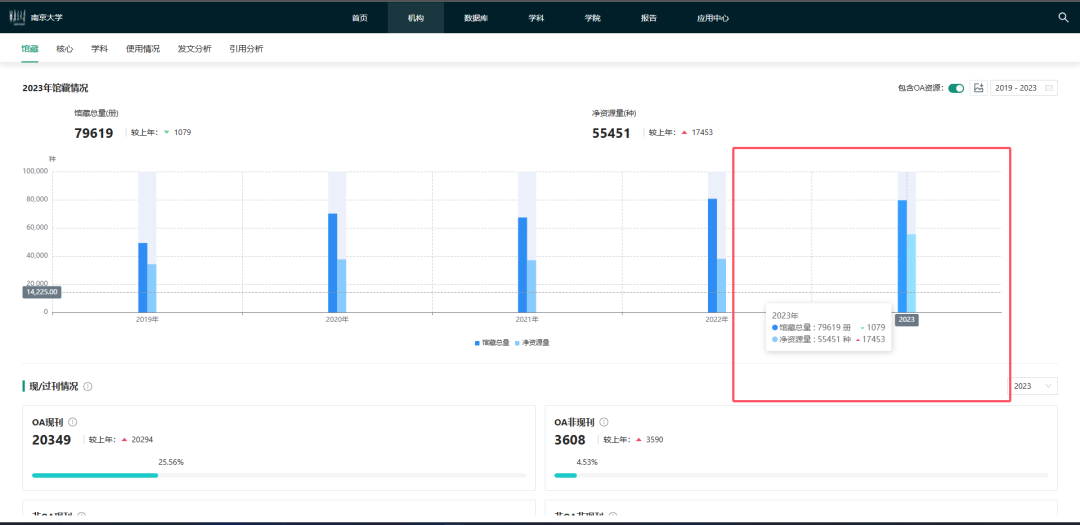Click the search magnifier icon in top bar
The width and height of the screenshot is (1080, 525).
[1063, 17]
